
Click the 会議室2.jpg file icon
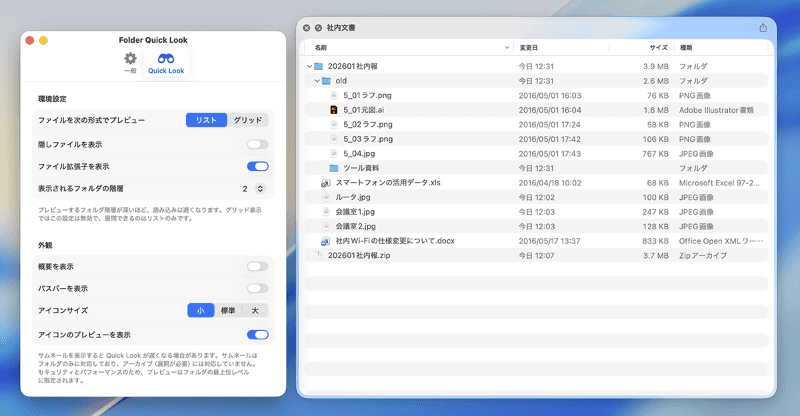coord(326,226)
